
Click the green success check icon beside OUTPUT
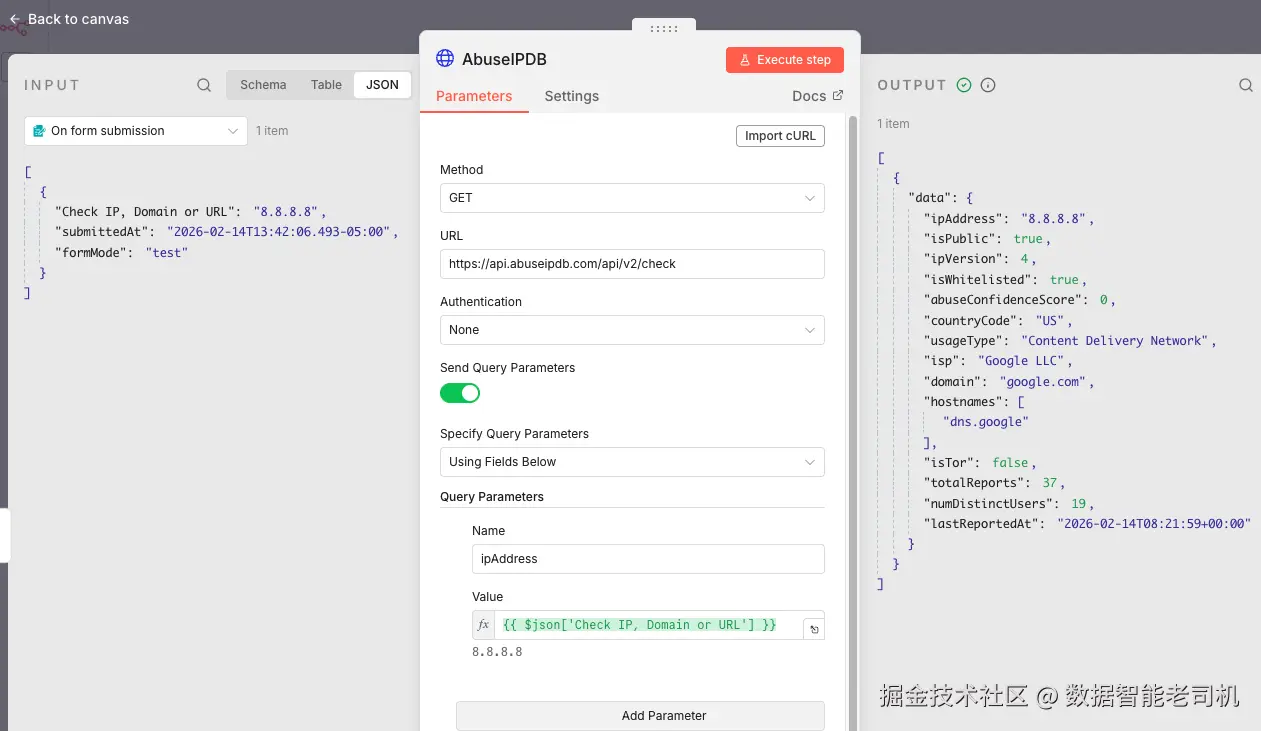pyautogui.click(x=964, y=85)
